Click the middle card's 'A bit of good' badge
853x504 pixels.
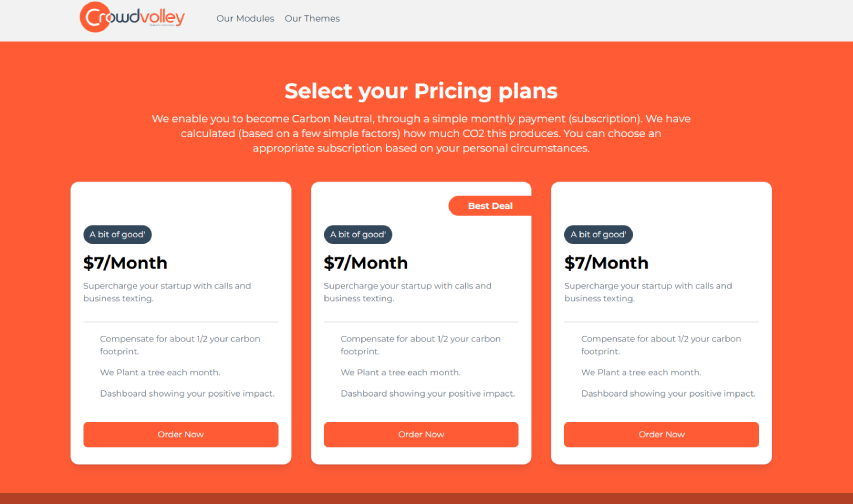(358, 235)
